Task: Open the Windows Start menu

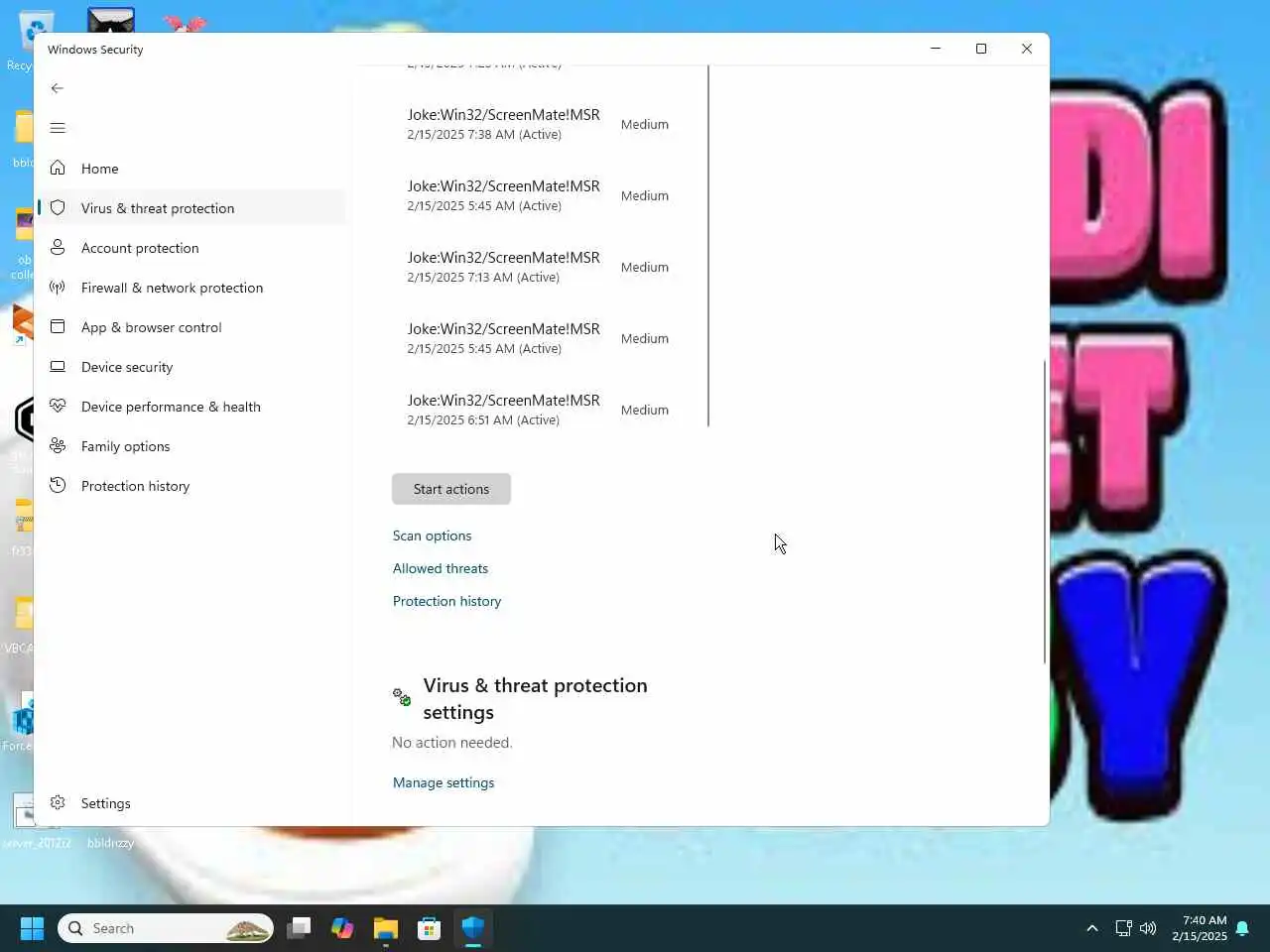Action: 32,928
